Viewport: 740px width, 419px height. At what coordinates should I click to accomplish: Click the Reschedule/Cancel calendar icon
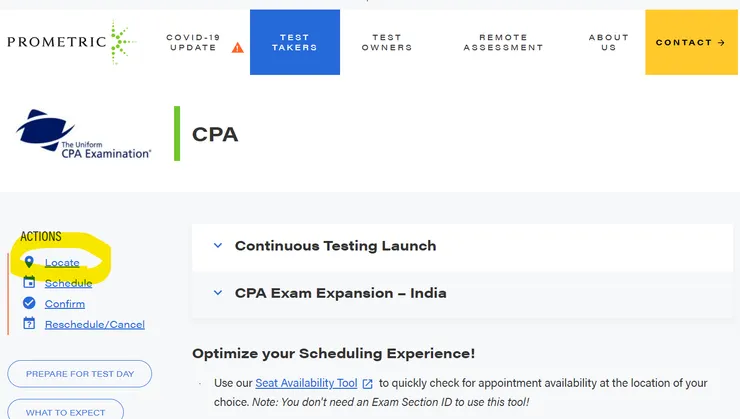(x=29, y=324)
